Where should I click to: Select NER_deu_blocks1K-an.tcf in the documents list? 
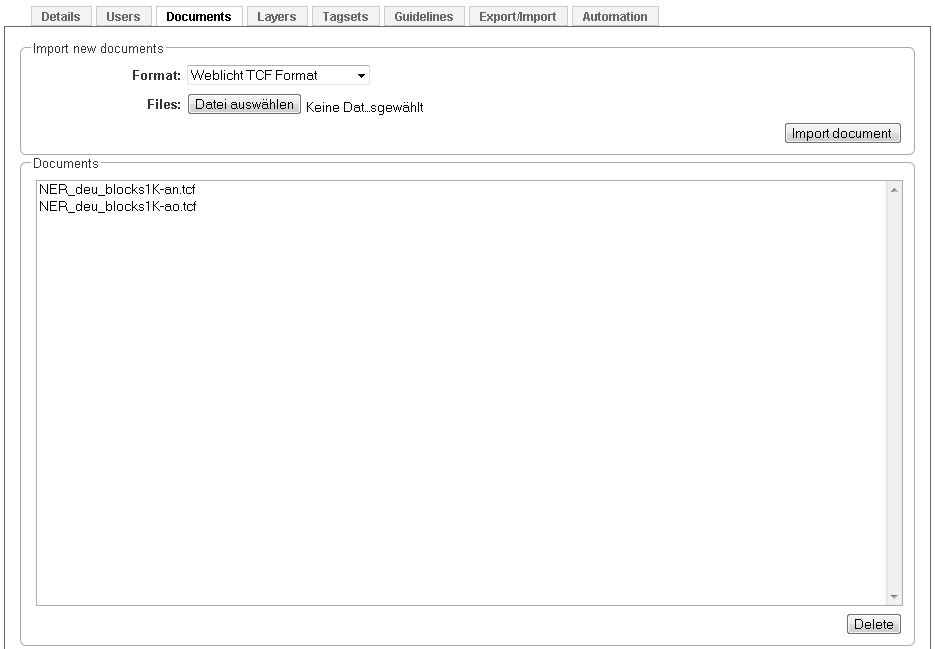[117, 189]
